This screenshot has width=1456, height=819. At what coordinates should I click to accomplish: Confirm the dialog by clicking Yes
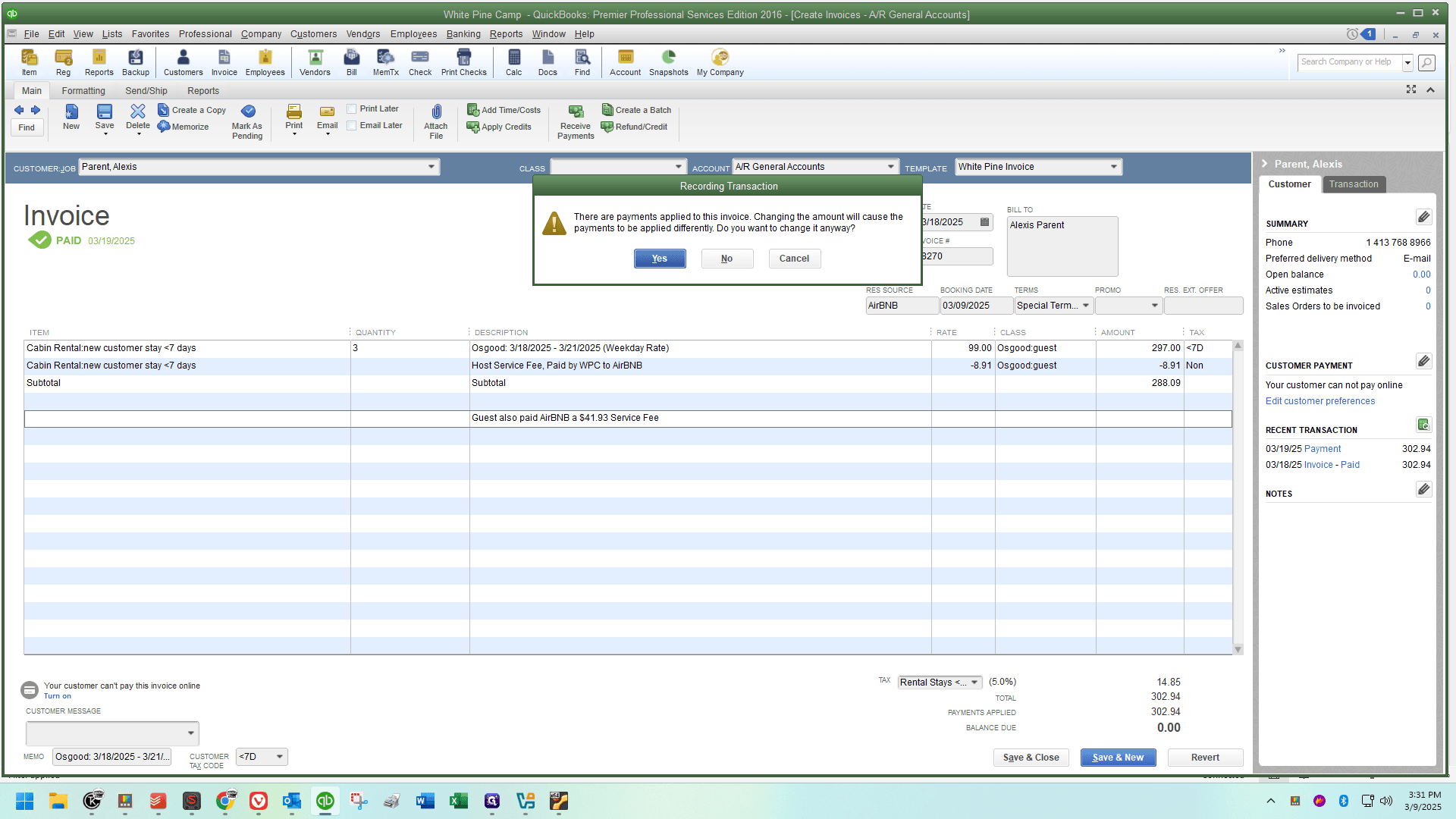660,259
